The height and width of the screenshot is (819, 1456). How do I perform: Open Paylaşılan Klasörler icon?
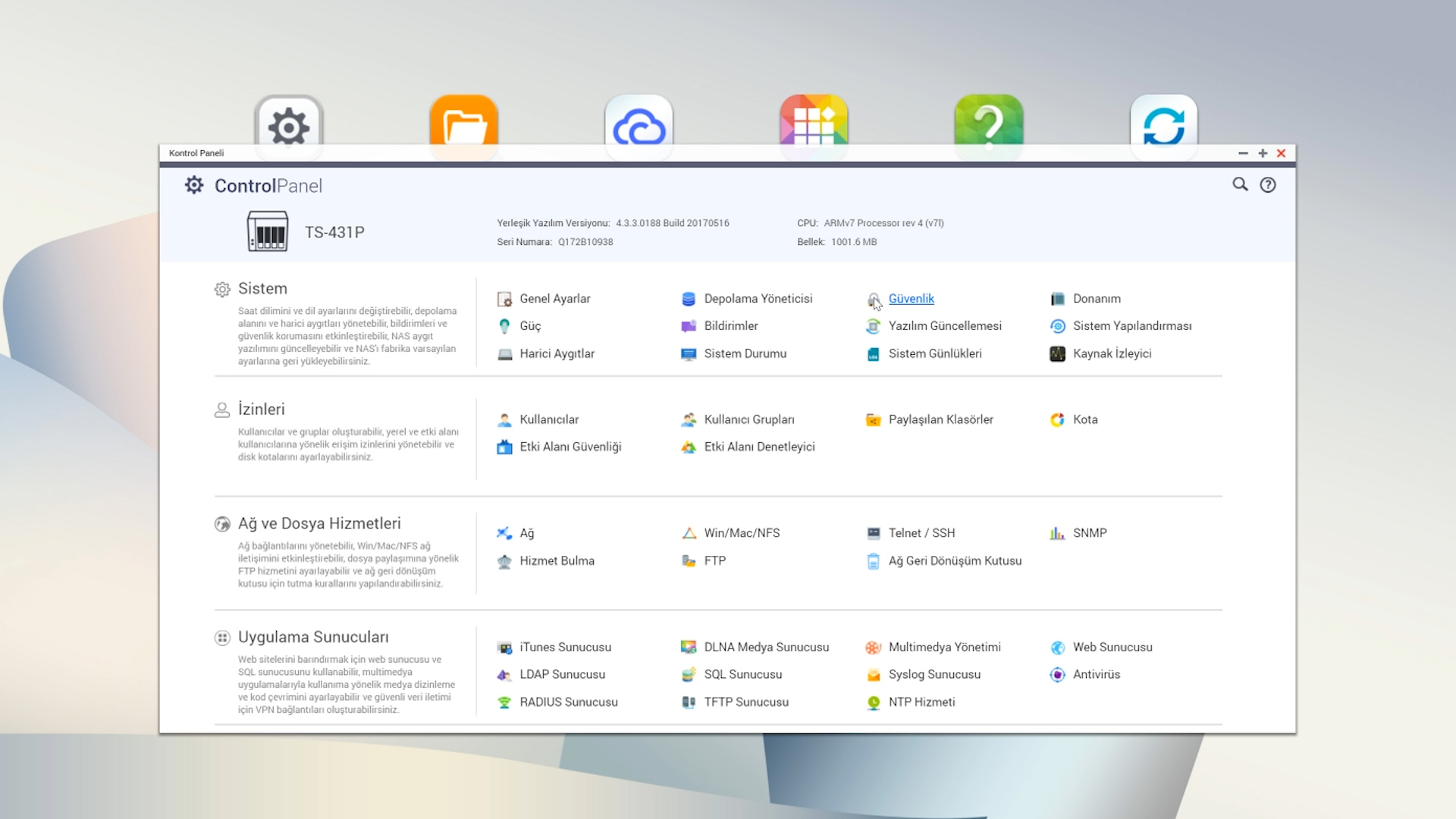coord(873,420)
